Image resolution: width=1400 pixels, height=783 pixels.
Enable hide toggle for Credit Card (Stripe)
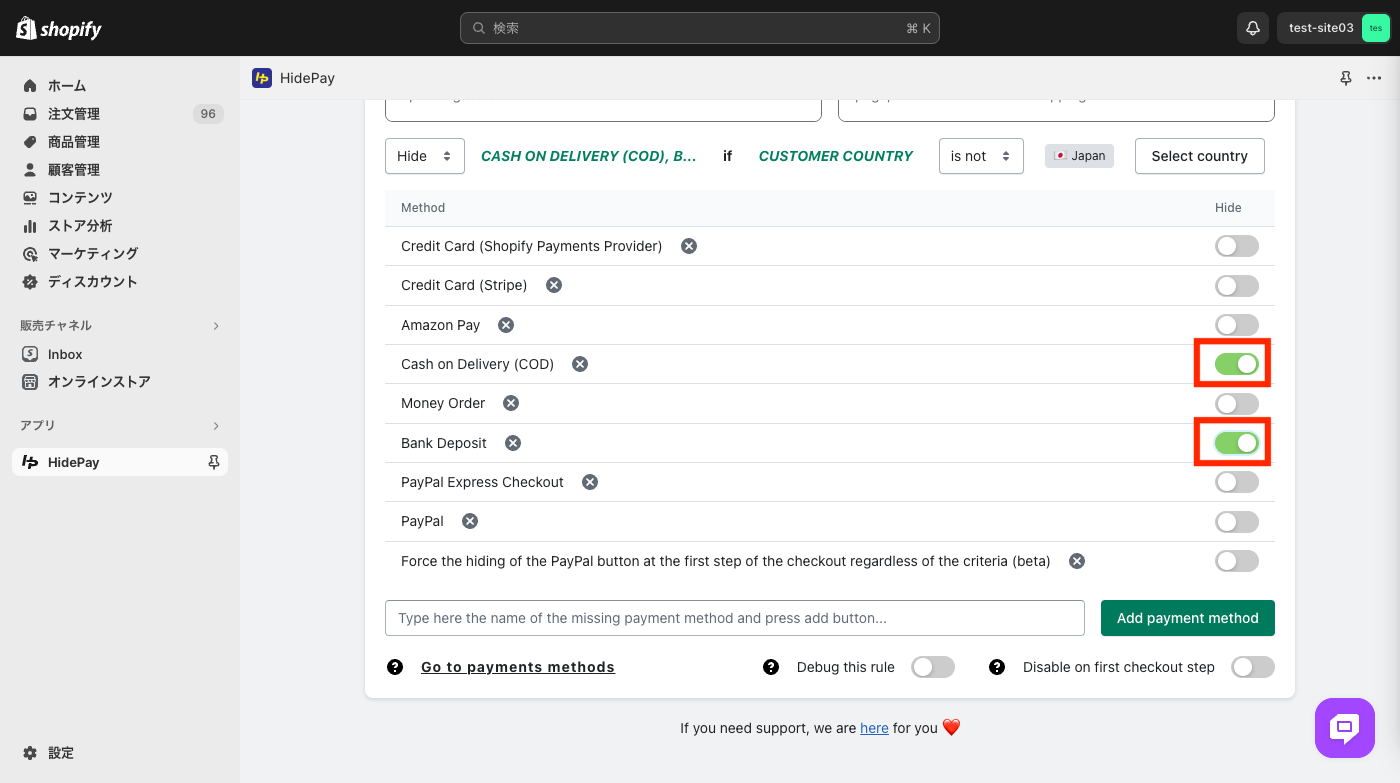[1236, 286]
